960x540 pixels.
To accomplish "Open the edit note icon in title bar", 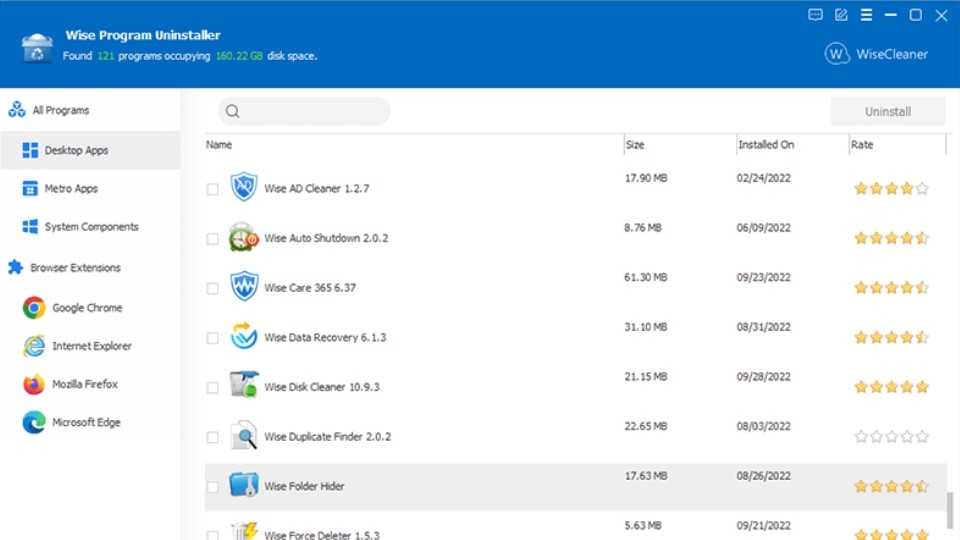I will click(x=841, y=15).
